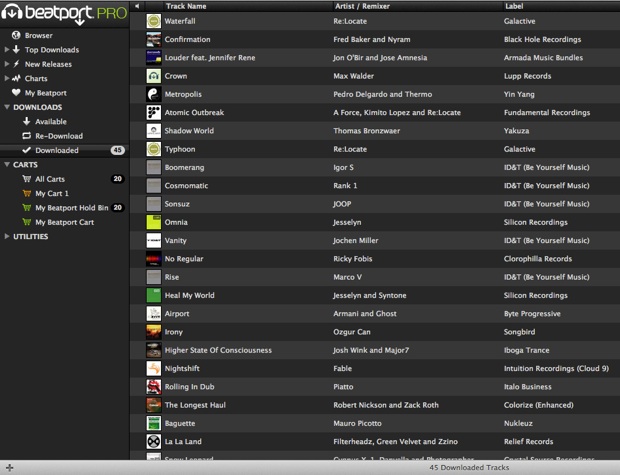Expand the New Releases section

pyautogui.click(x=6, y=64)
